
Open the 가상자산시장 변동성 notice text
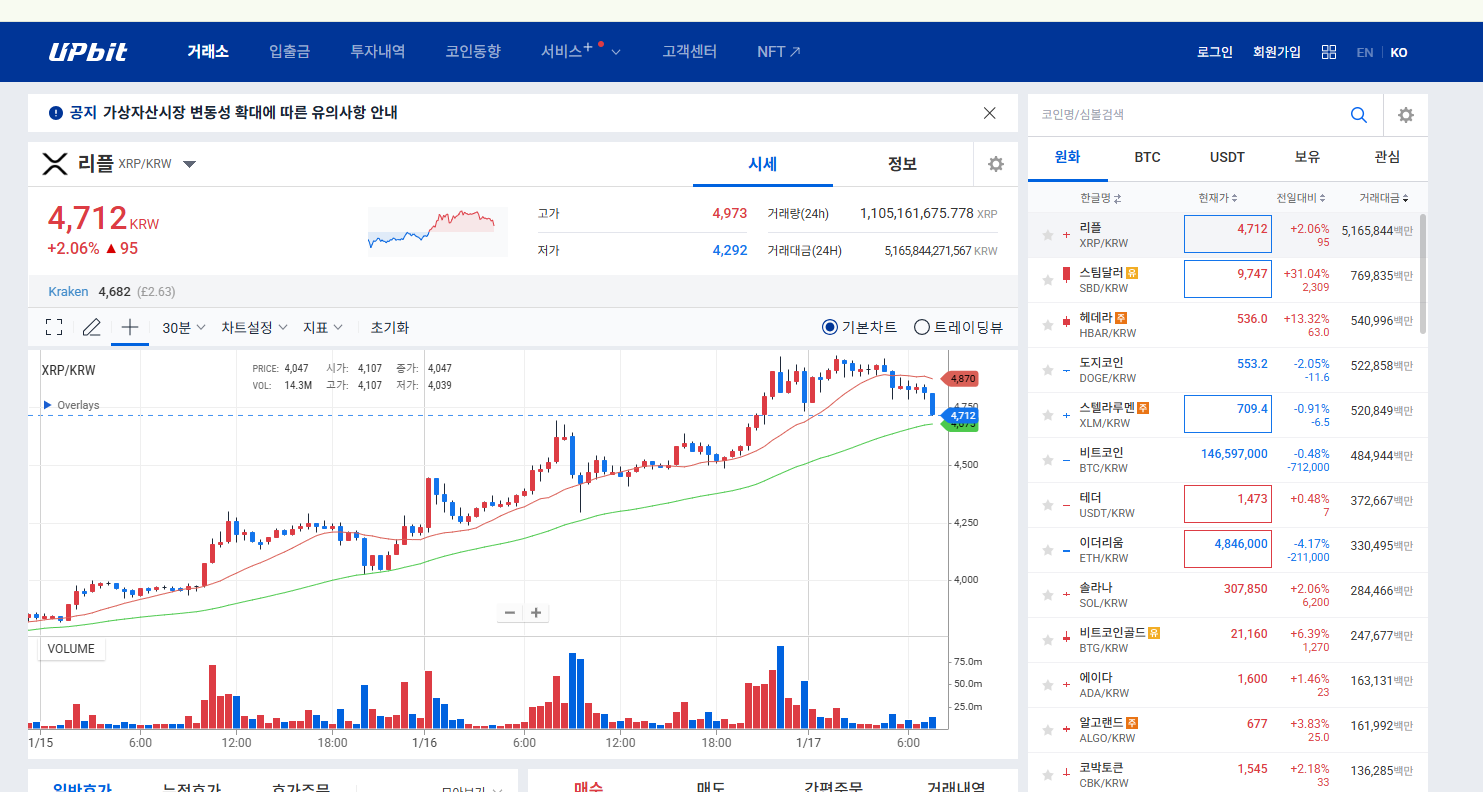coord(250,113)
